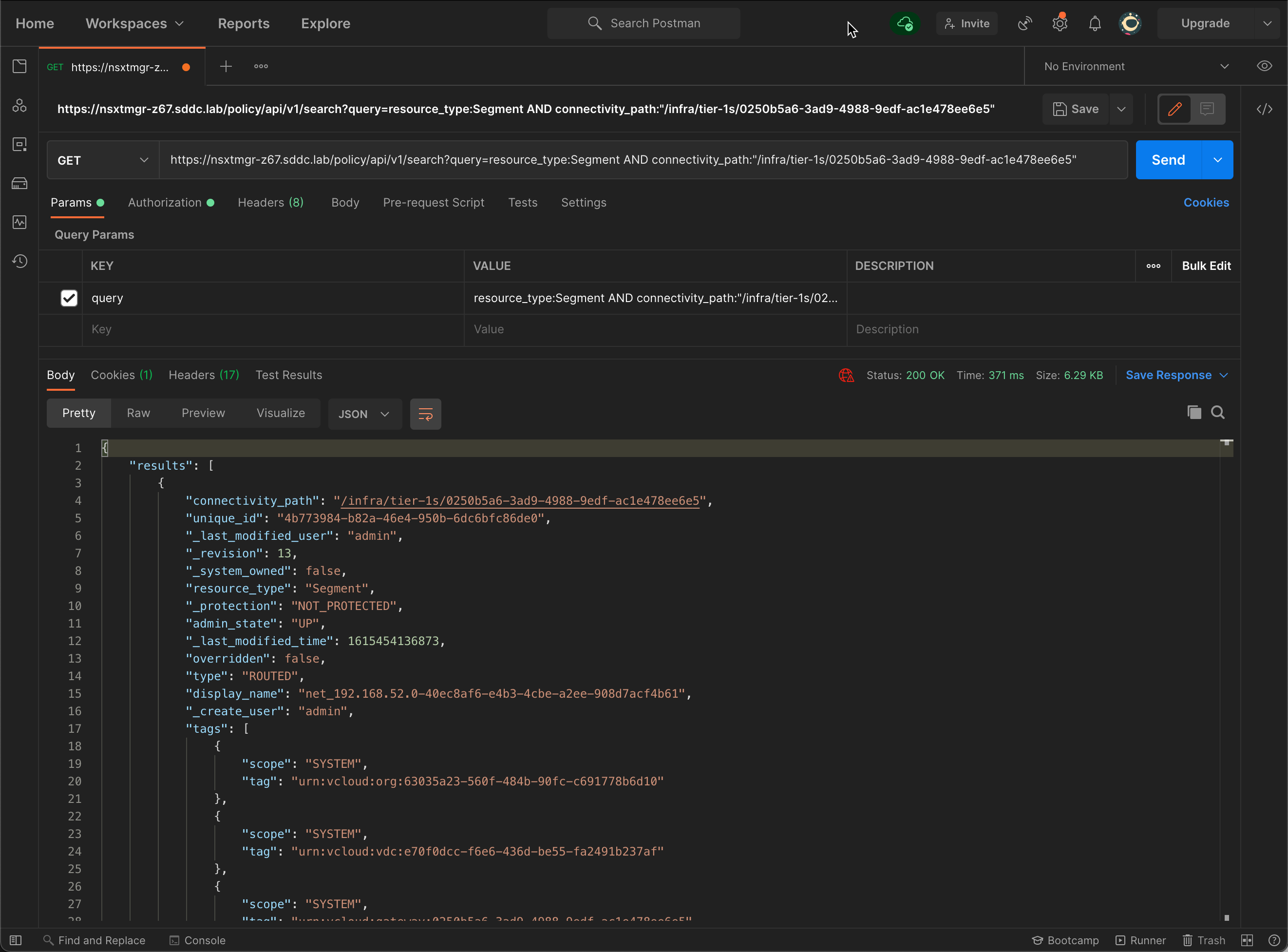Click the notifications bell icon

pos(1092,23)
